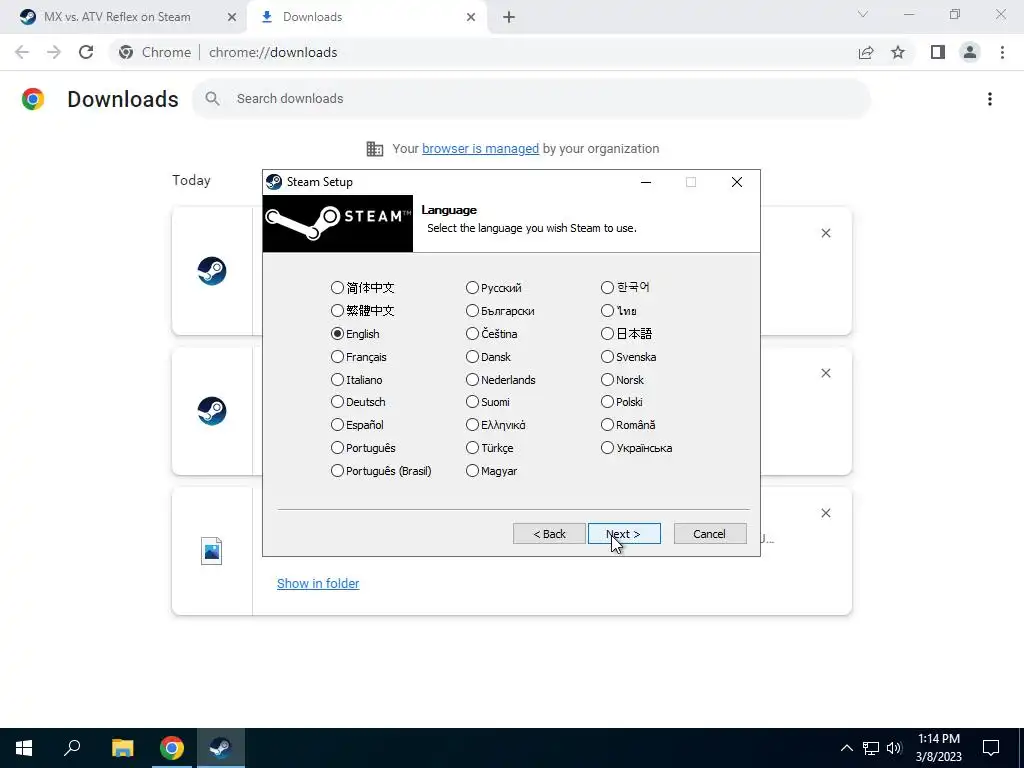Select Norsk language option

[x=607, y=379]
